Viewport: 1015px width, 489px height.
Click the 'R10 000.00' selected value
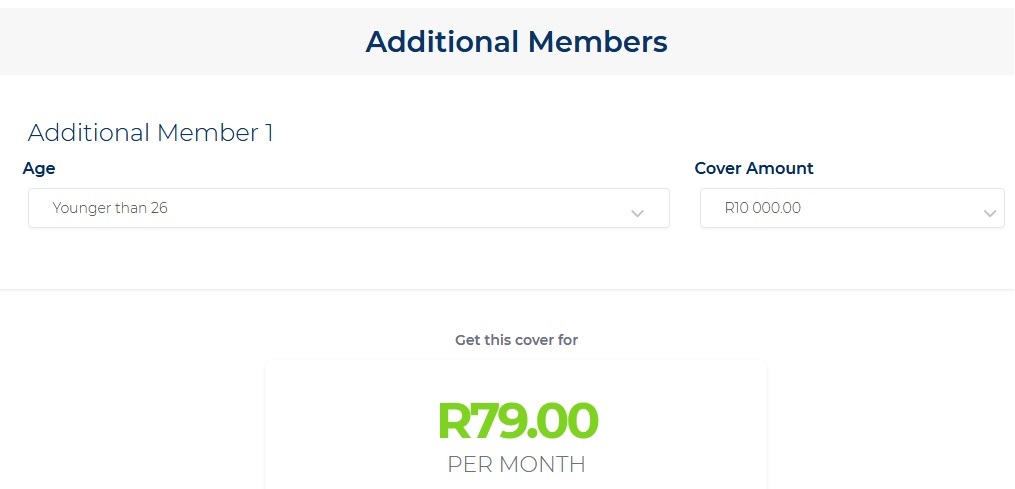(763, 208)
